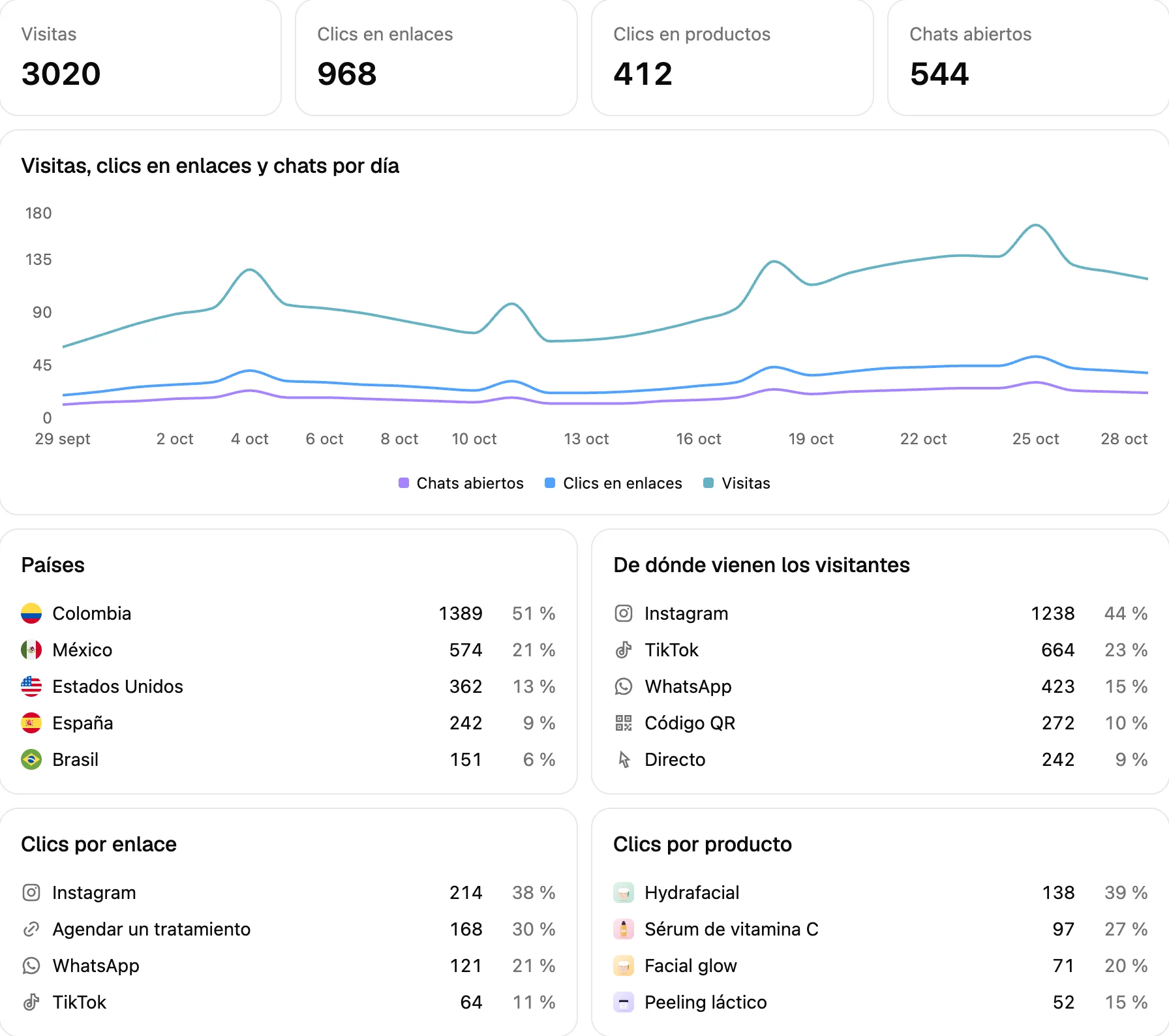Click the Colombia country name

pyautogui.click(x=92, y=613)
